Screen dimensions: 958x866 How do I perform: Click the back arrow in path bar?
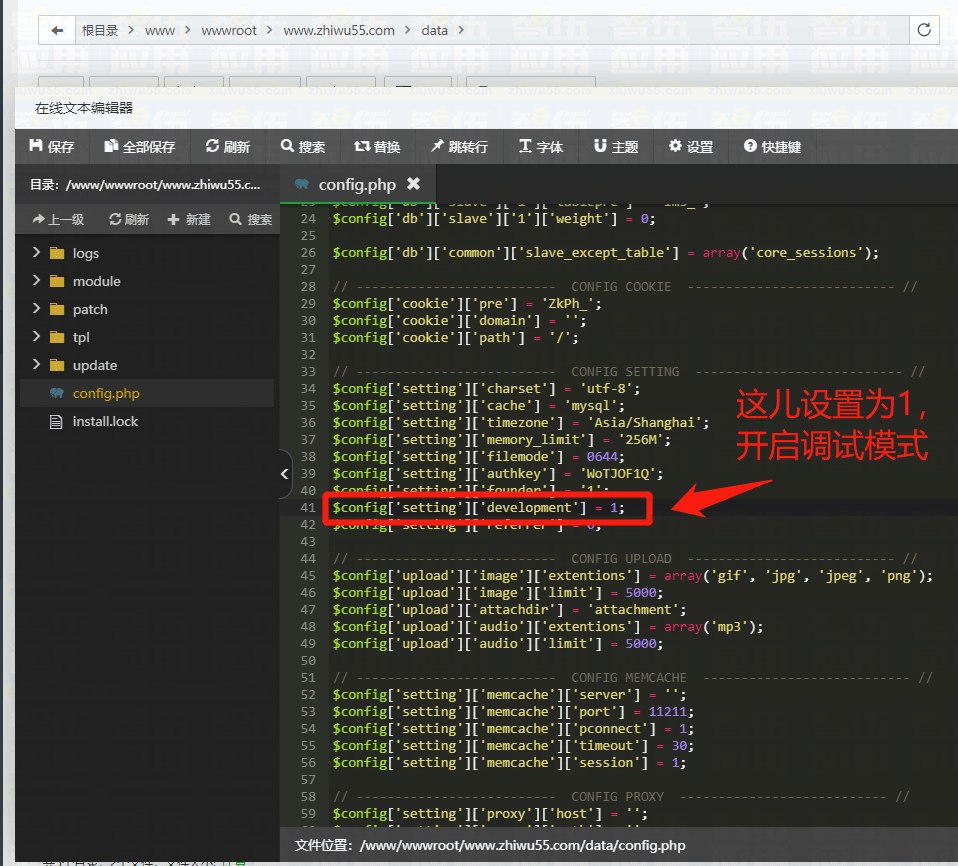click(x=57, y=30)
